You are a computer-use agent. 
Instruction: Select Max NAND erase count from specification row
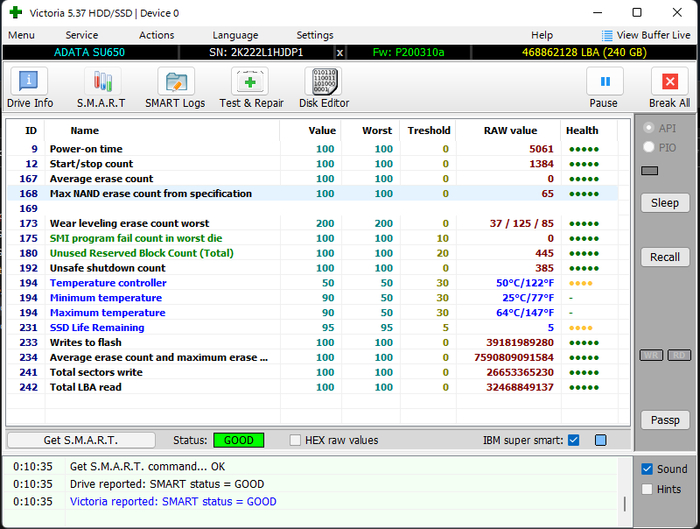(x=312, y=193)
